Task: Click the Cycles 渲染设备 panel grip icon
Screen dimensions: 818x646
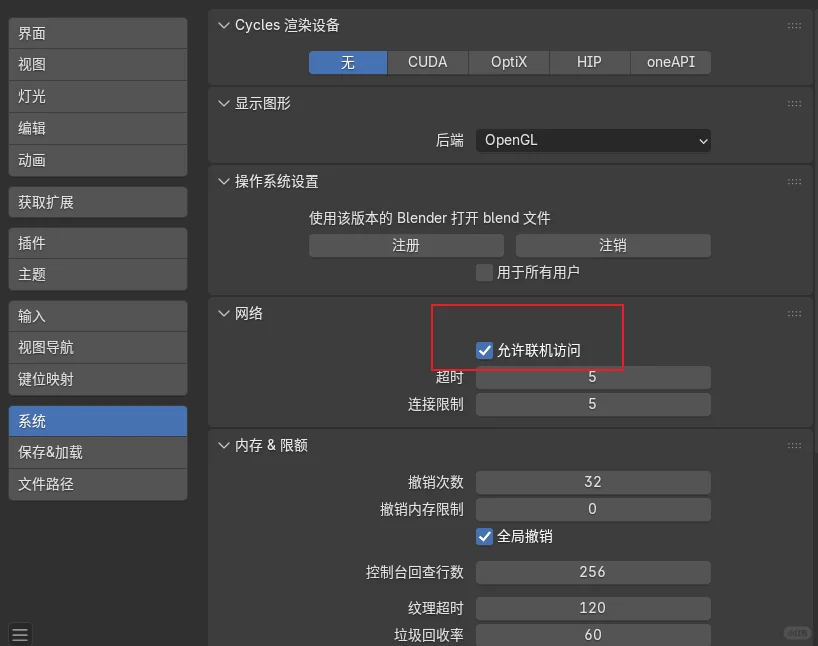Action: tap(794, 27)
